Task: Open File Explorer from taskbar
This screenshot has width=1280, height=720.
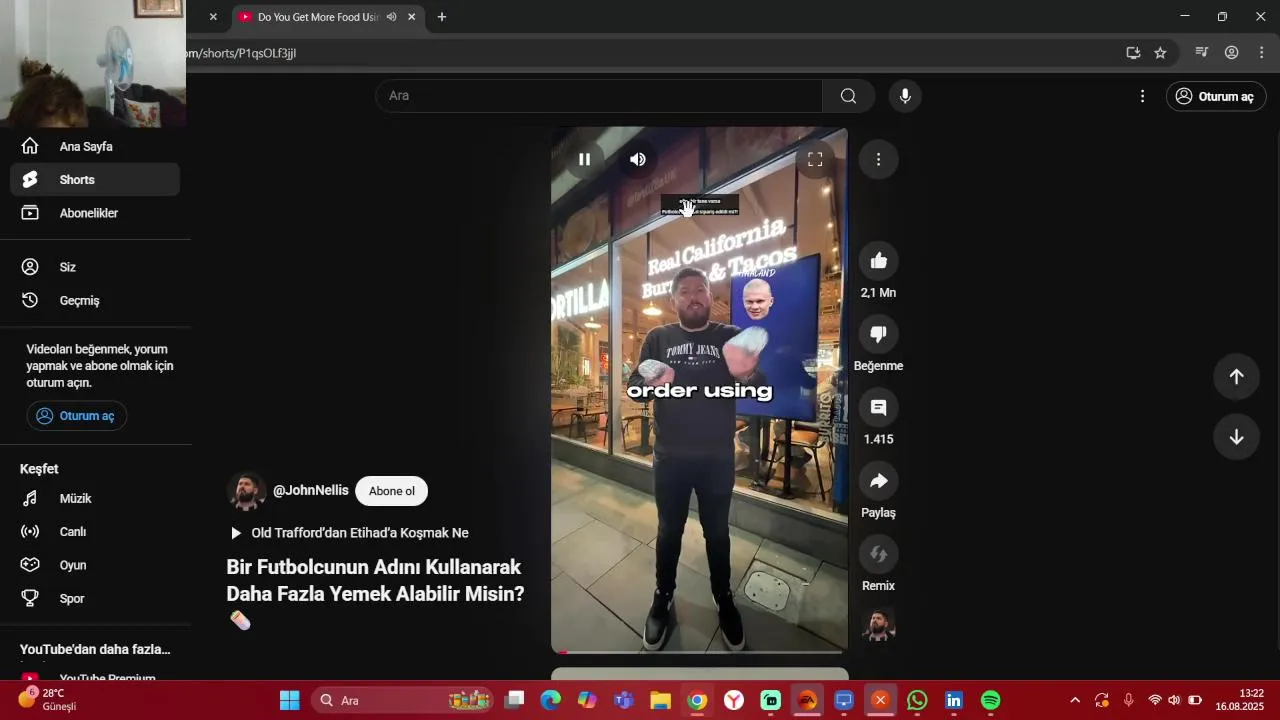Action: tap(660, 700)
